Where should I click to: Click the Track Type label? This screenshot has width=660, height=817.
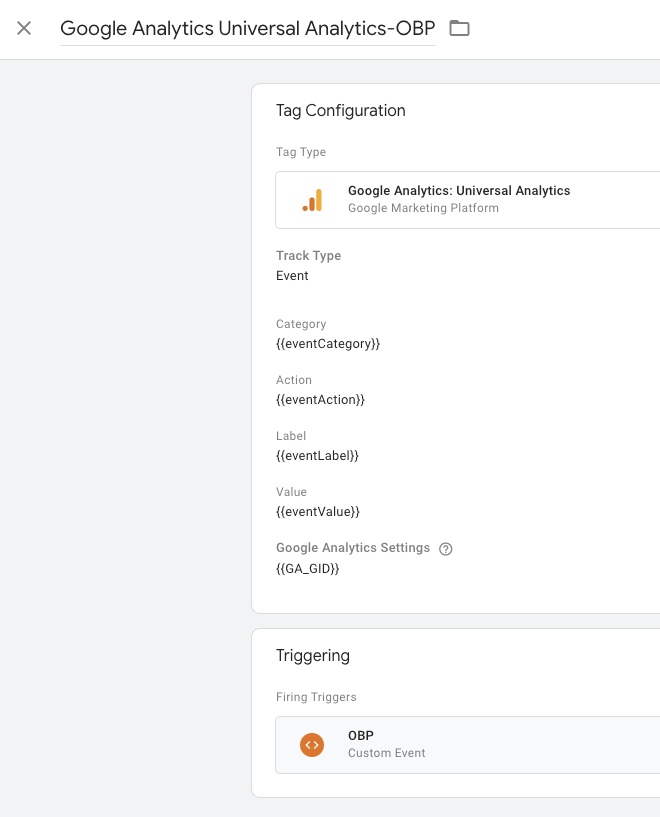[308, 256]
